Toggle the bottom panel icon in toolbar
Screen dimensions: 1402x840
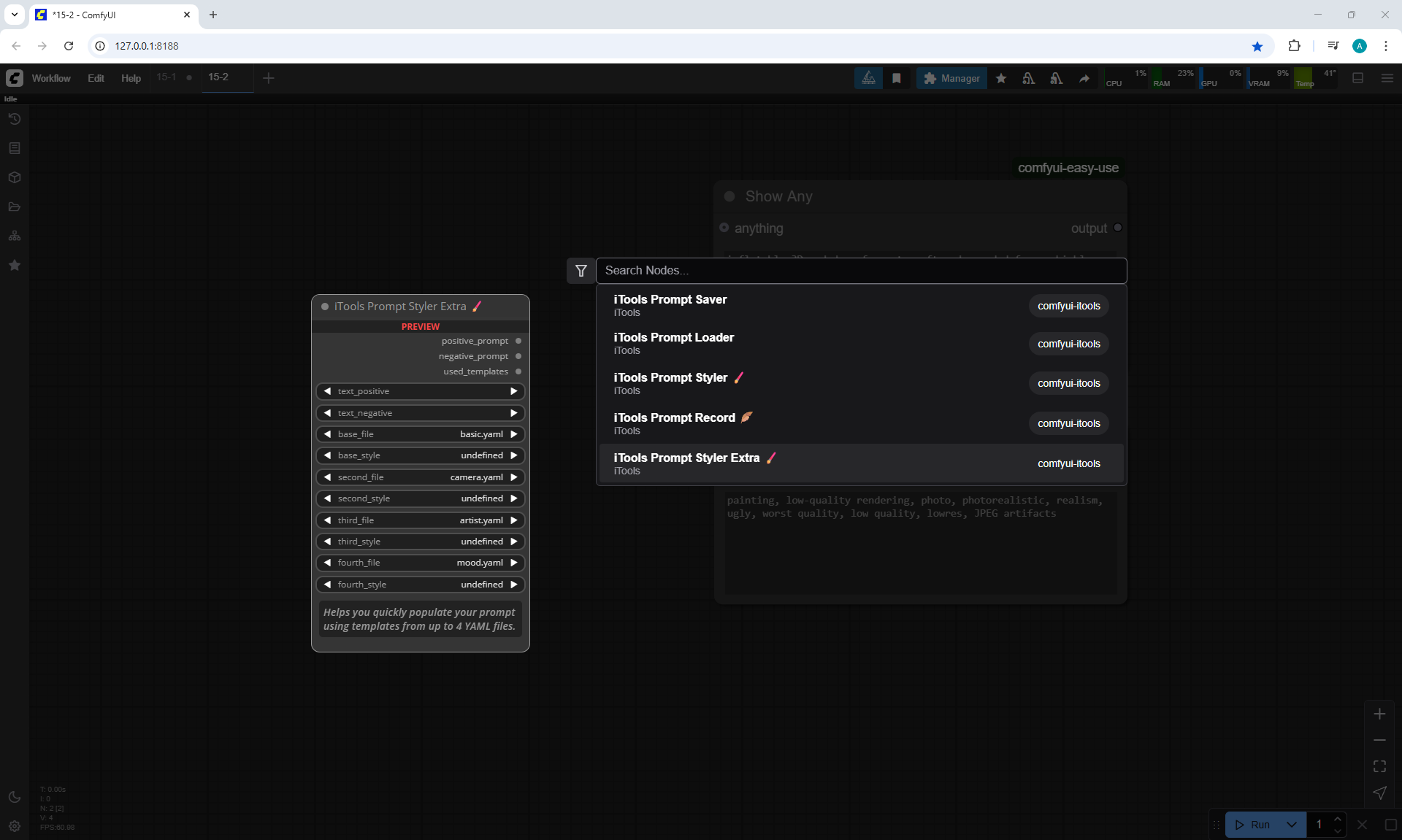click(1357, 78)
